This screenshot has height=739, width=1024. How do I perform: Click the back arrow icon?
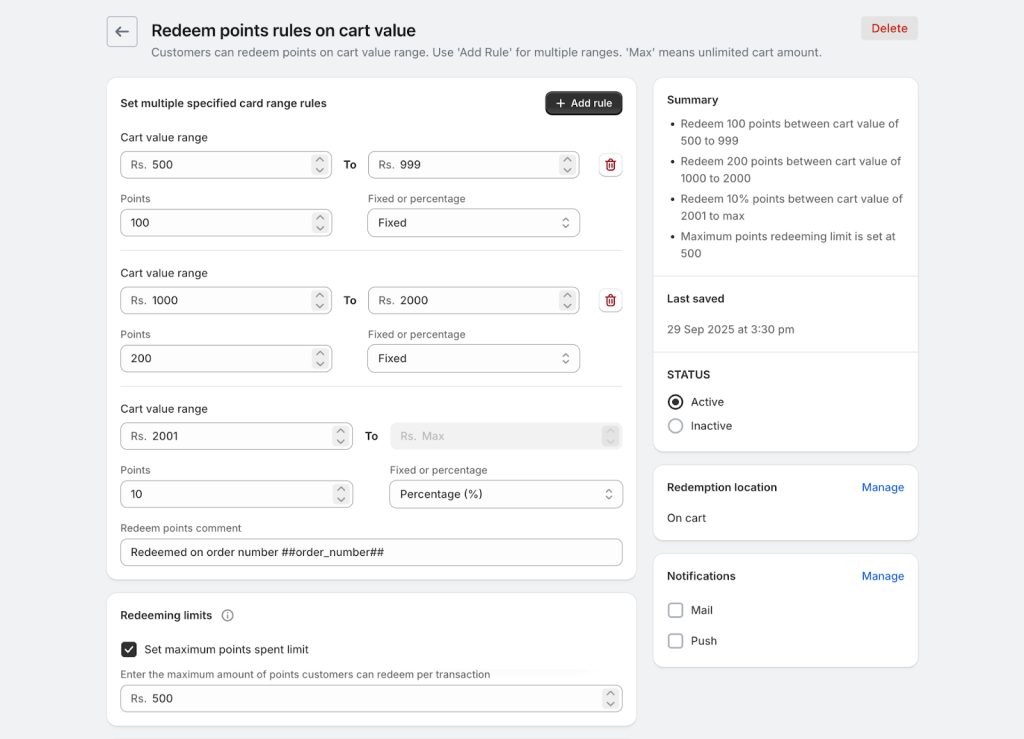point(122,31)
